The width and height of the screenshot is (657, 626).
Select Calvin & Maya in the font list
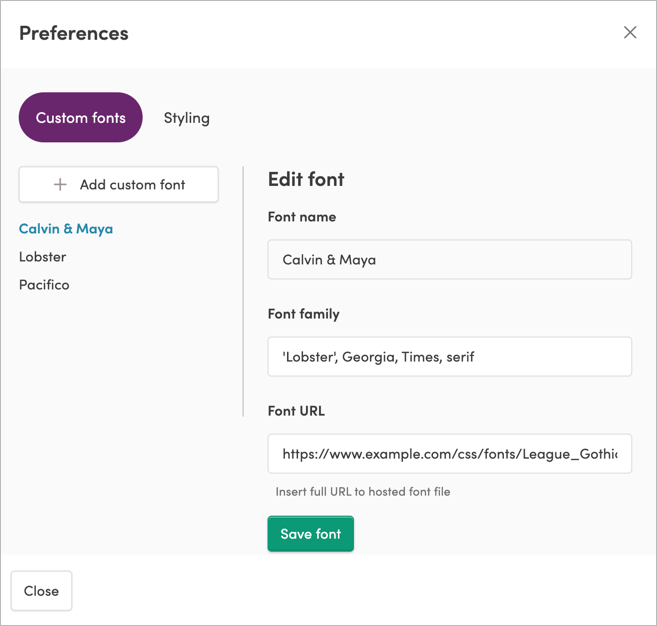(x=66, y=229)
